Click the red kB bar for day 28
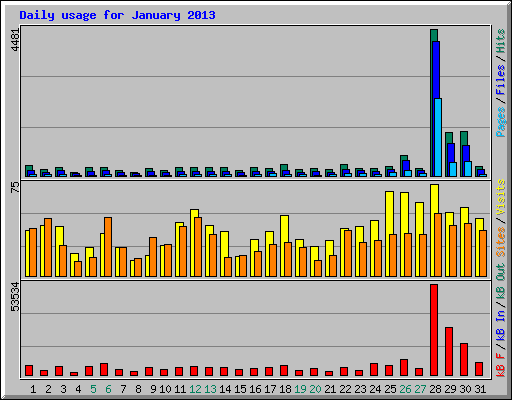512x400 pixels. click(x=434, y=330)
